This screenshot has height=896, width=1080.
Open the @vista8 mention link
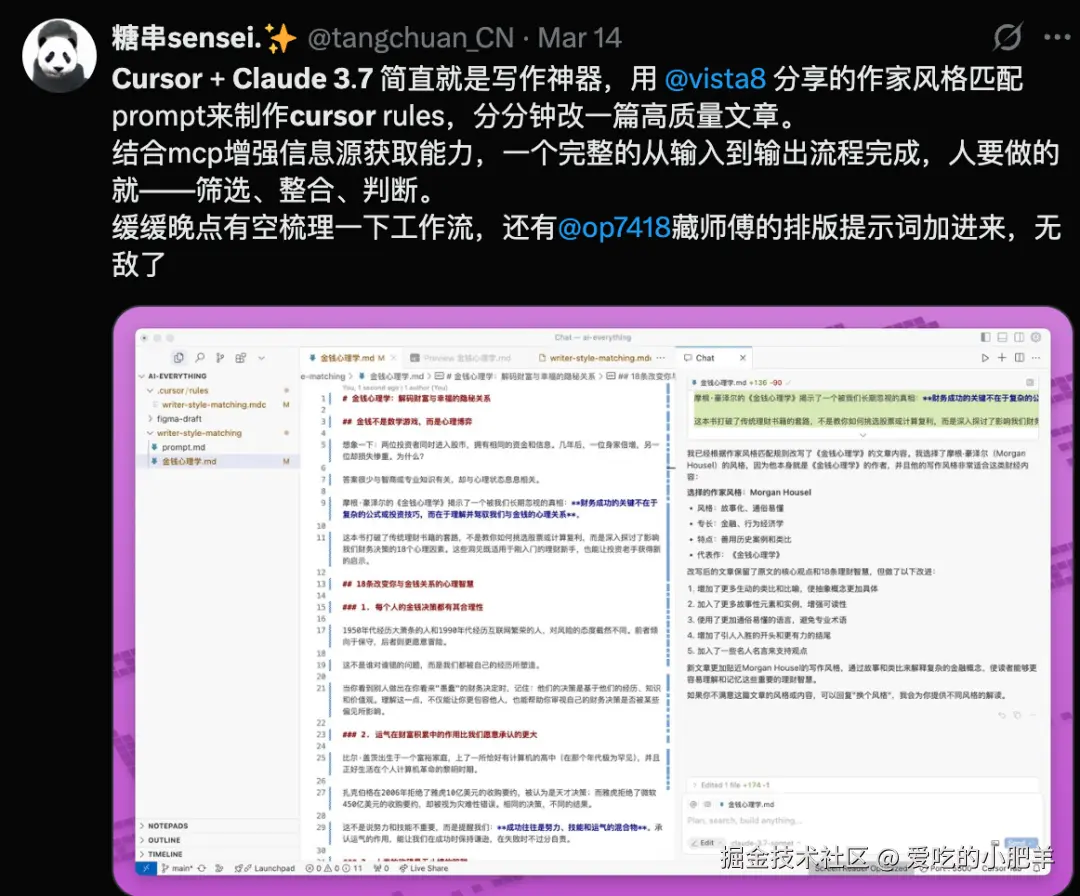(x=715, y=79)
